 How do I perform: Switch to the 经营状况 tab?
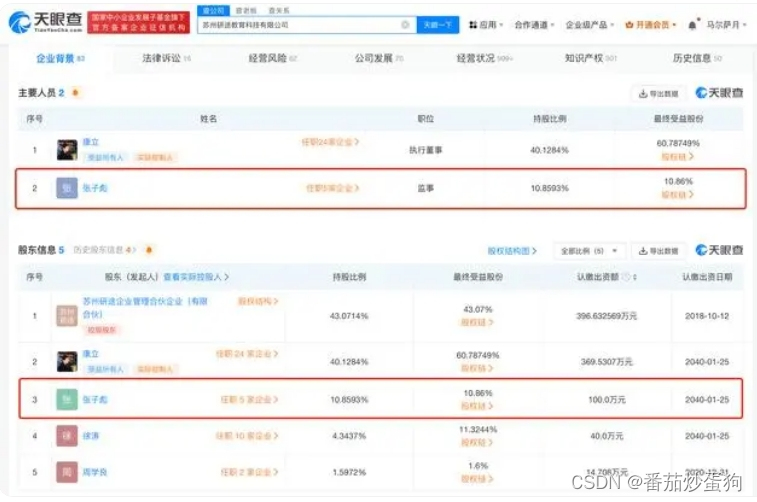(485, 58)
